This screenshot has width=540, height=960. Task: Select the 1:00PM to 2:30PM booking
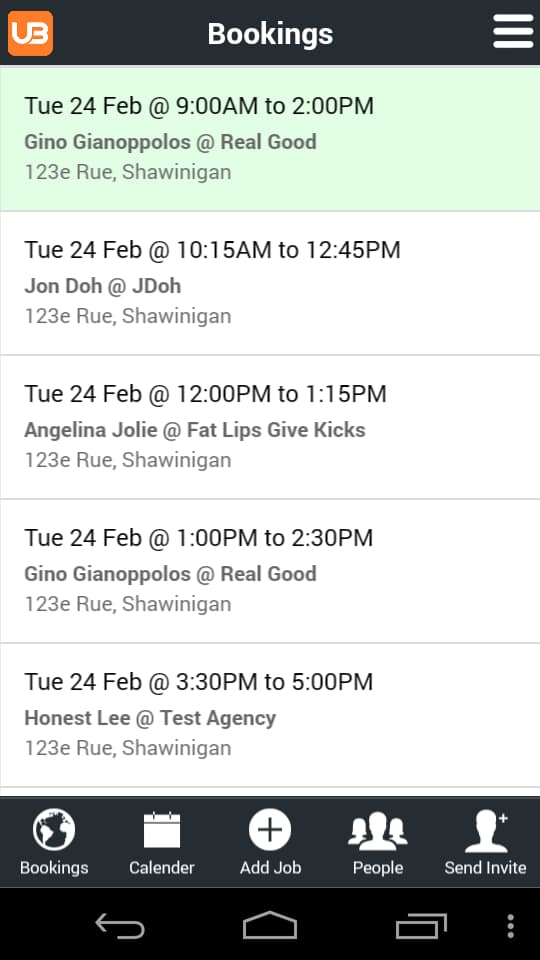pos(270,571)
